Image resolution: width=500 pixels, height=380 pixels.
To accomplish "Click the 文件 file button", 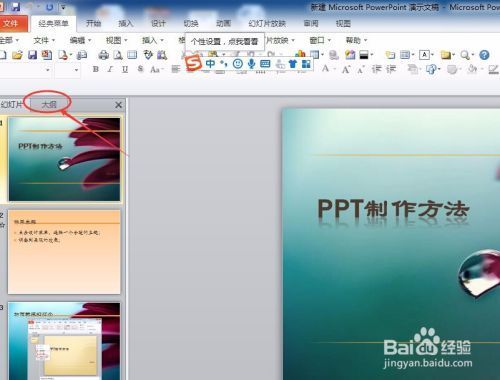I will tap(11, 24).
